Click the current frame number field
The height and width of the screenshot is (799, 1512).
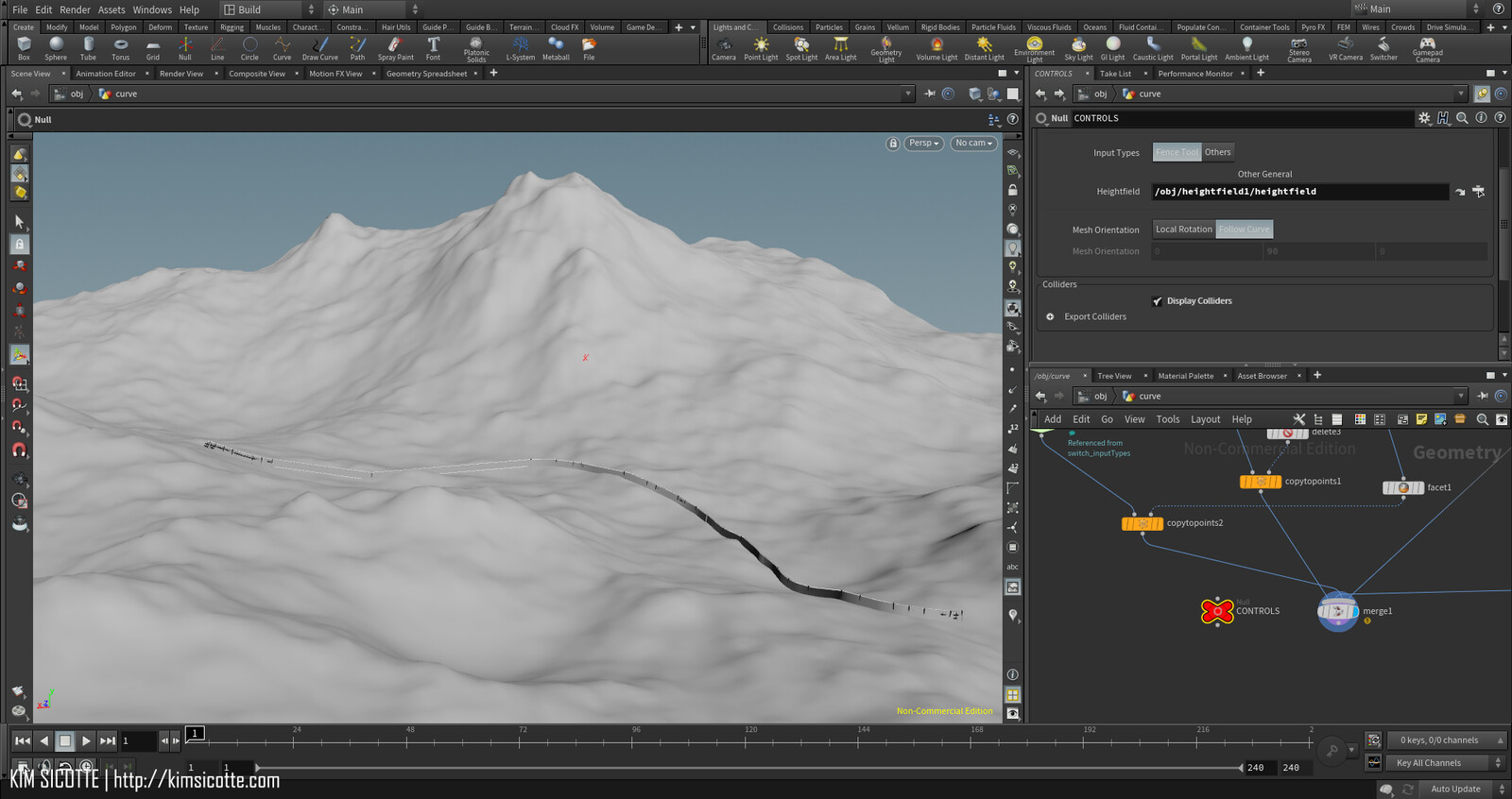point(138,741)
